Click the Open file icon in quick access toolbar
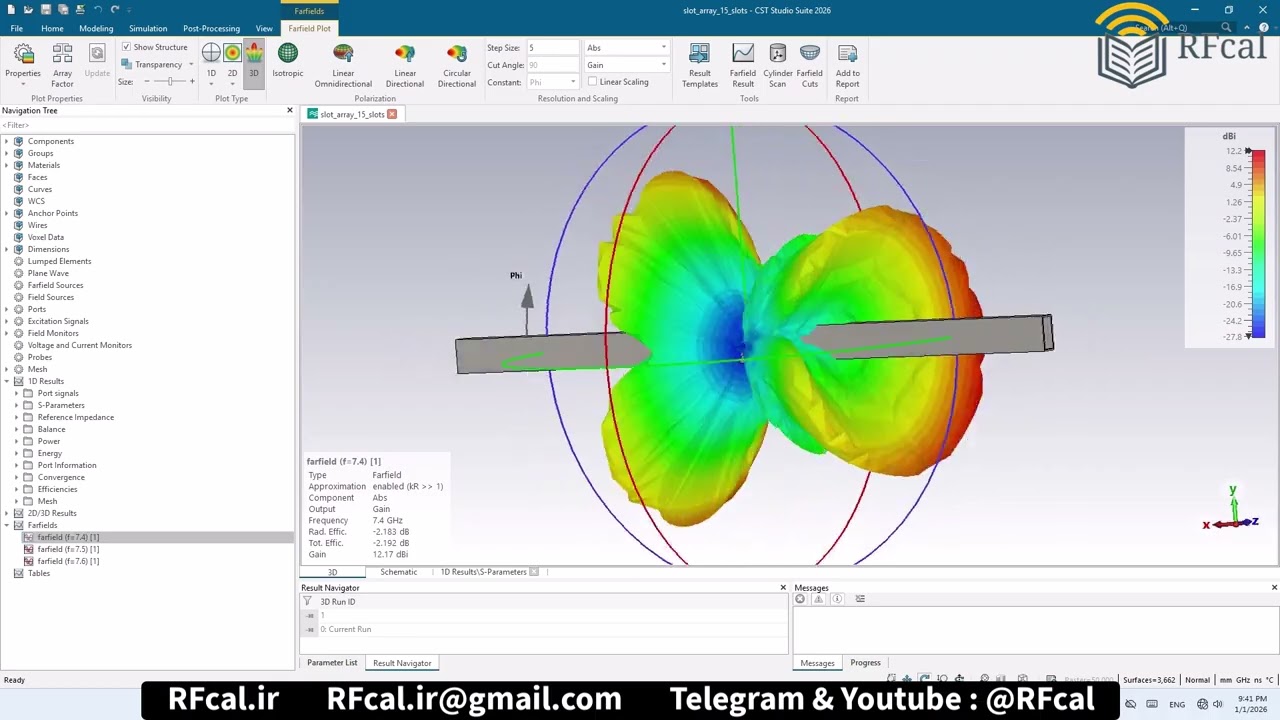 (28, 10)
